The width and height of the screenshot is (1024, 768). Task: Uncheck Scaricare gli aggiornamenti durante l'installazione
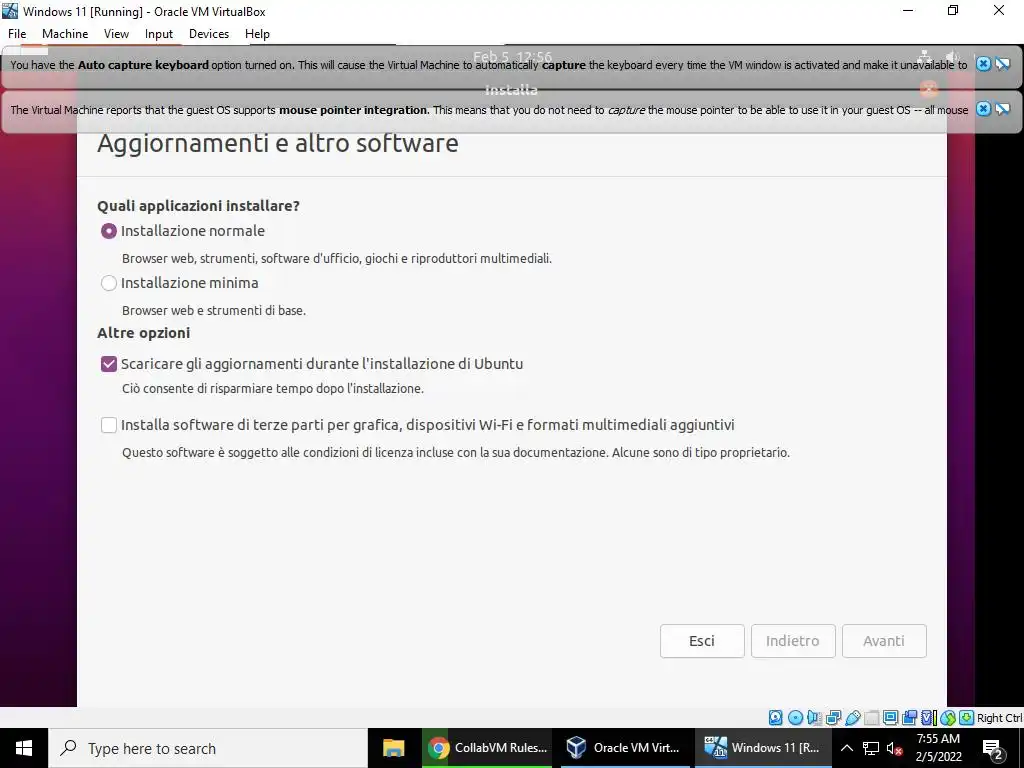pyautogui.click(x=109, y=364)
